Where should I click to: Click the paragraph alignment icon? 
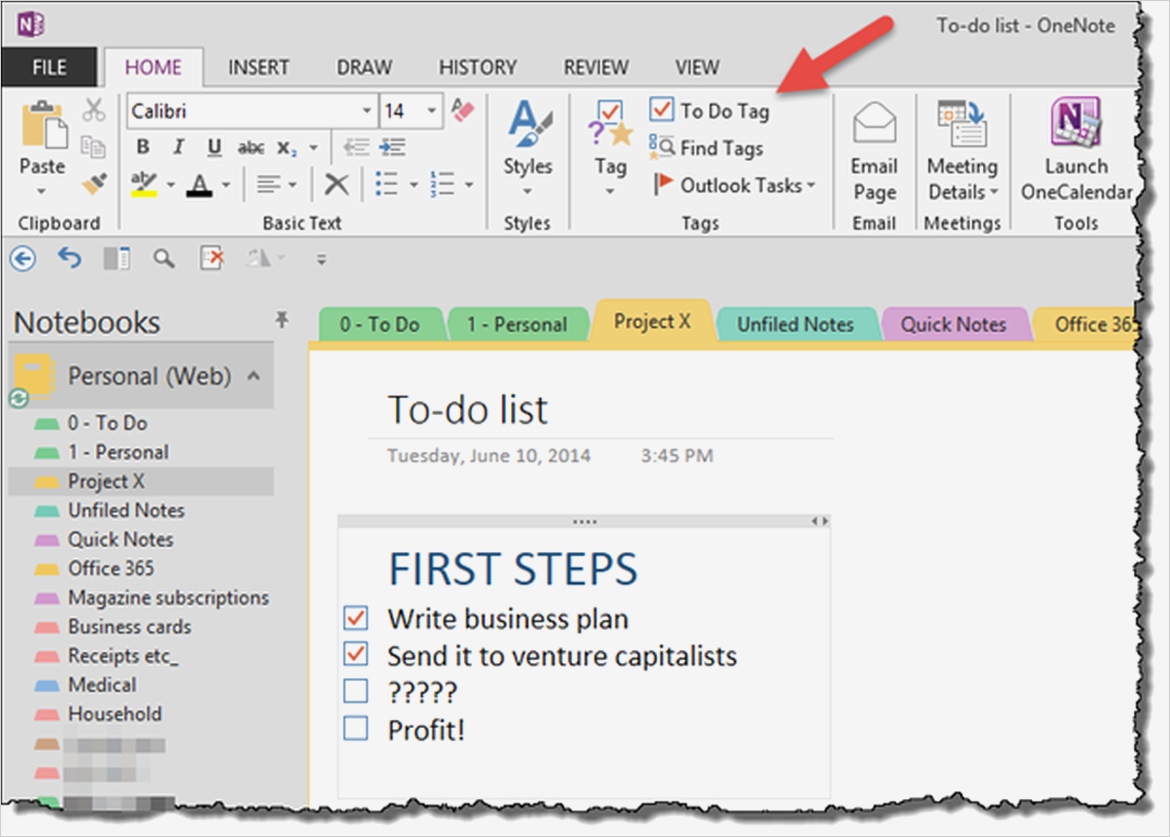tap(269, 184)
